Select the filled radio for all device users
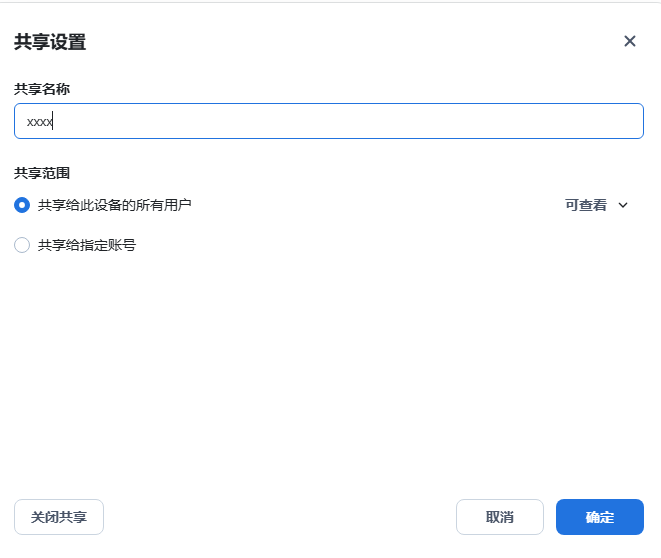Viewport: 661px width, 558px height. (x=22, y=205)
